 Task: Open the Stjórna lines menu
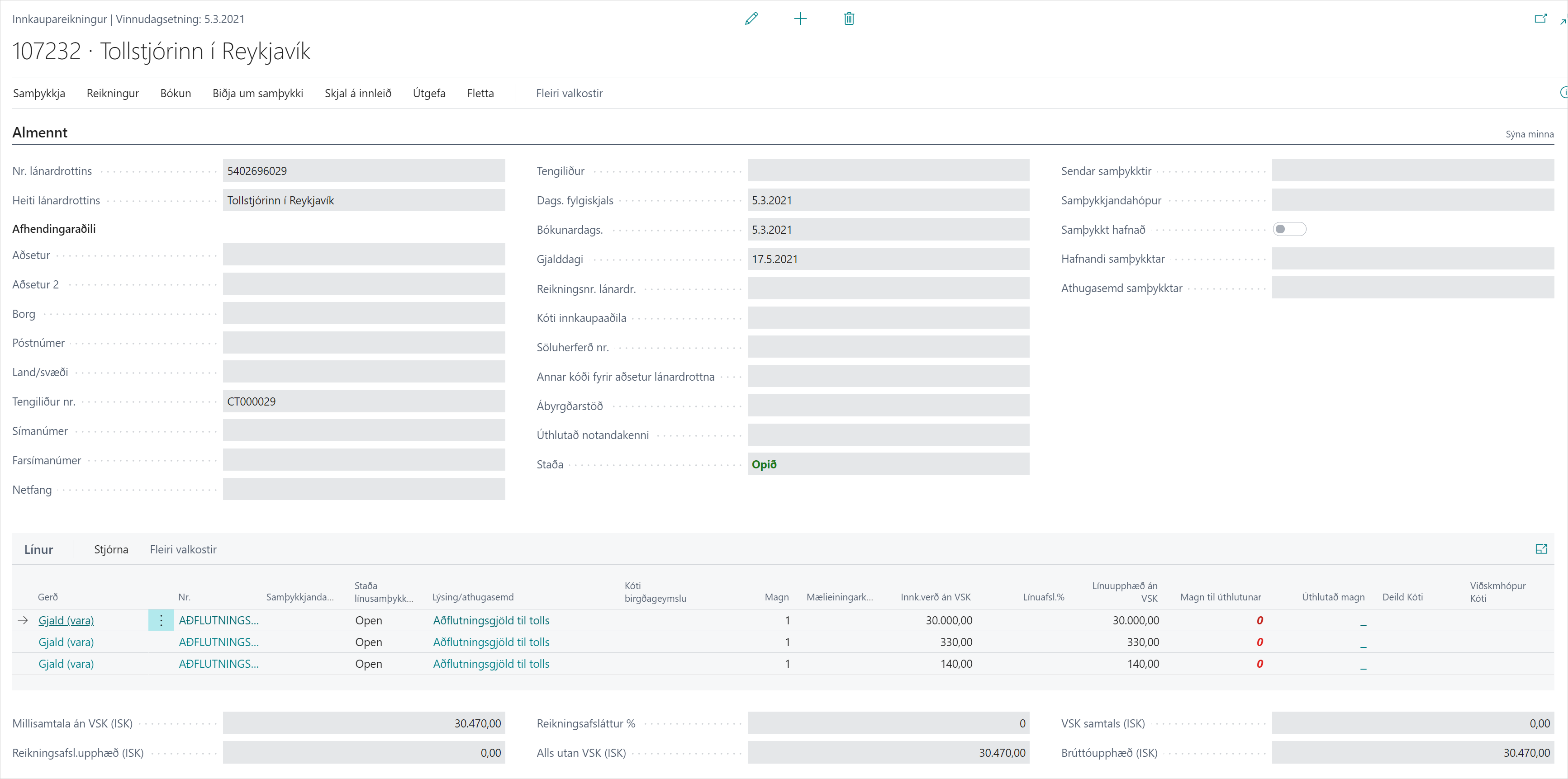pos(111,549)
